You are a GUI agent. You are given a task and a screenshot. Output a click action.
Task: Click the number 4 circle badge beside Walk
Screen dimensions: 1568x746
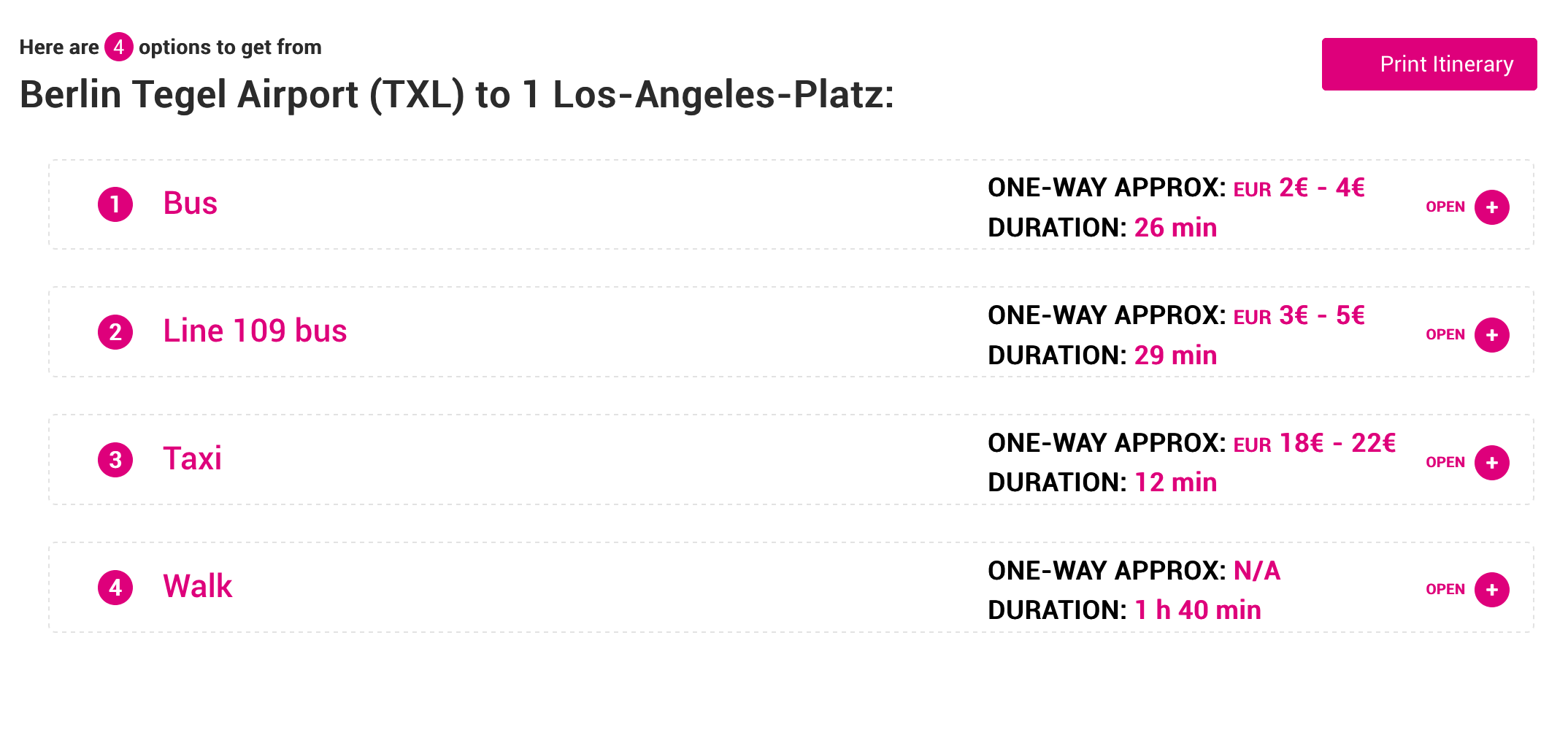(x=115, y=588)
